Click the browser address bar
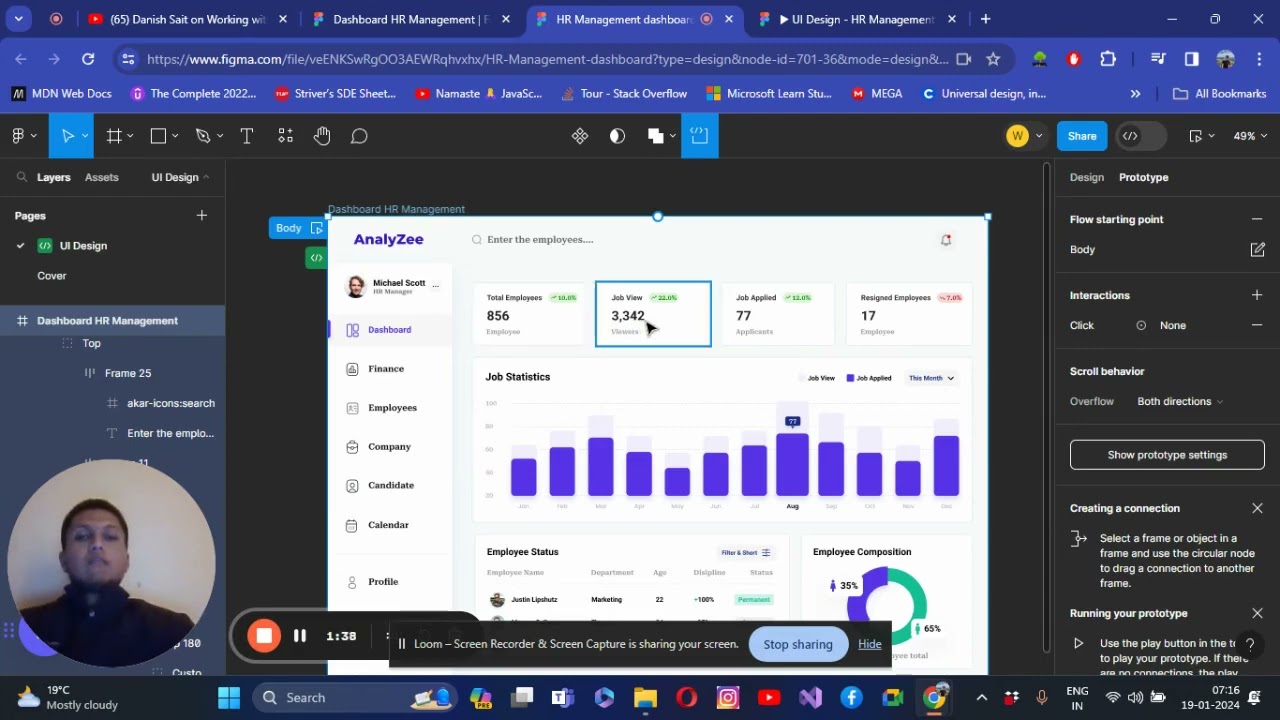 point(547,59)
